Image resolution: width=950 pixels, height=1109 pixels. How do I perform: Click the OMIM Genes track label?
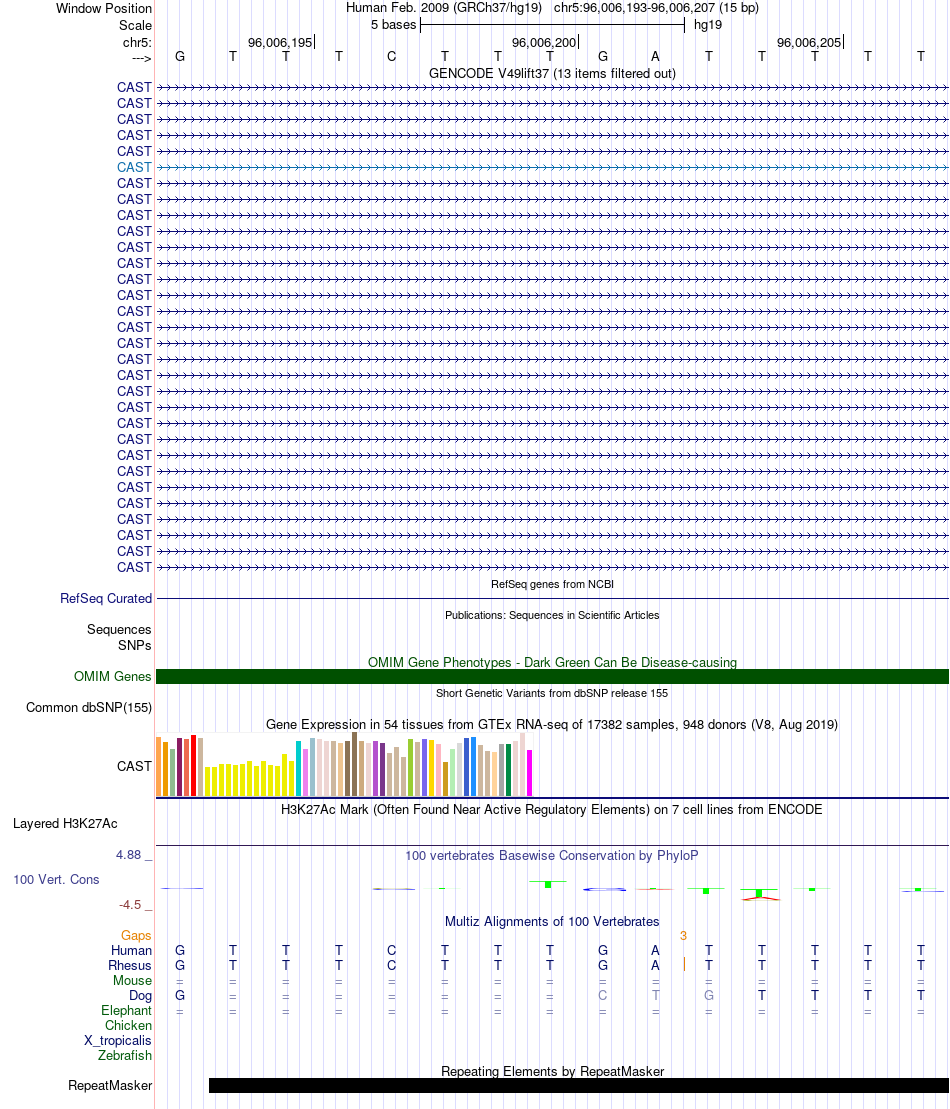click(112, 676)
